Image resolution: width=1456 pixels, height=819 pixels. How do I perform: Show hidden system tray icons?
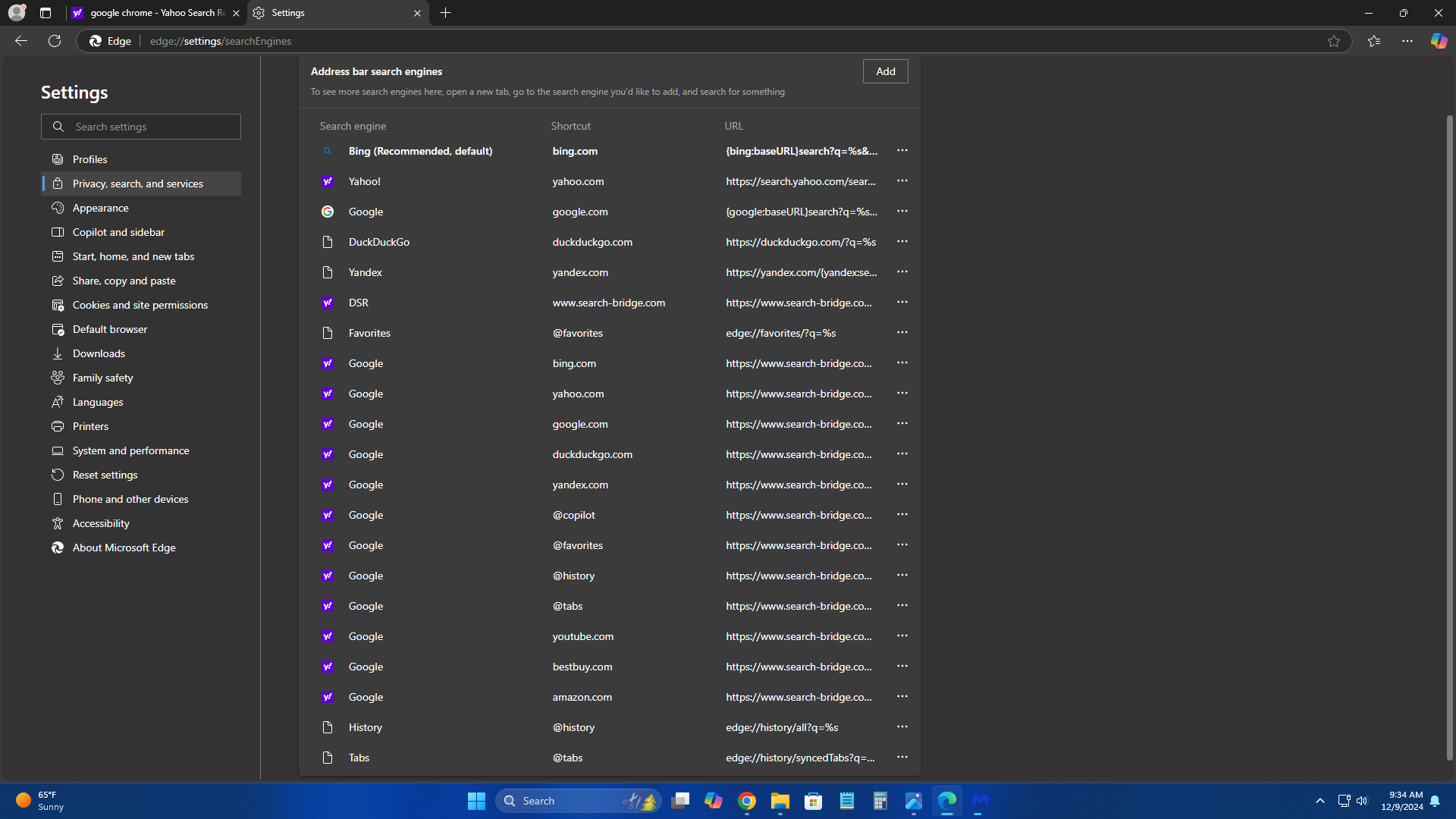[1320, 801]
